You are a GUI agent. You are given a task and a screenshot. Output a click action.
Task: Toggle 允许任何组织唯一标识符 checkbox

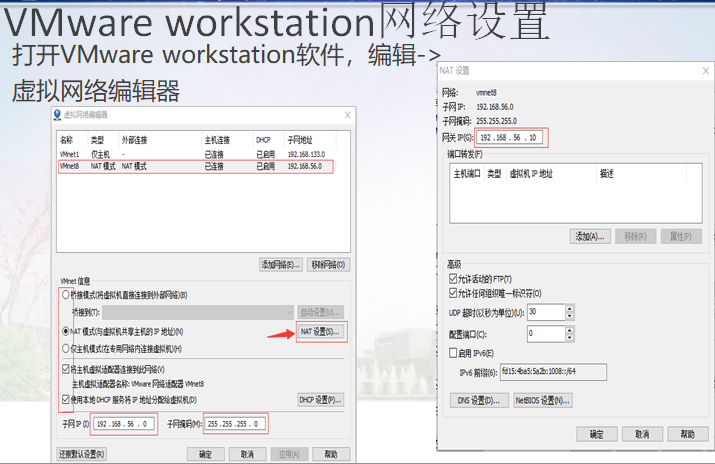coord(453,293)
